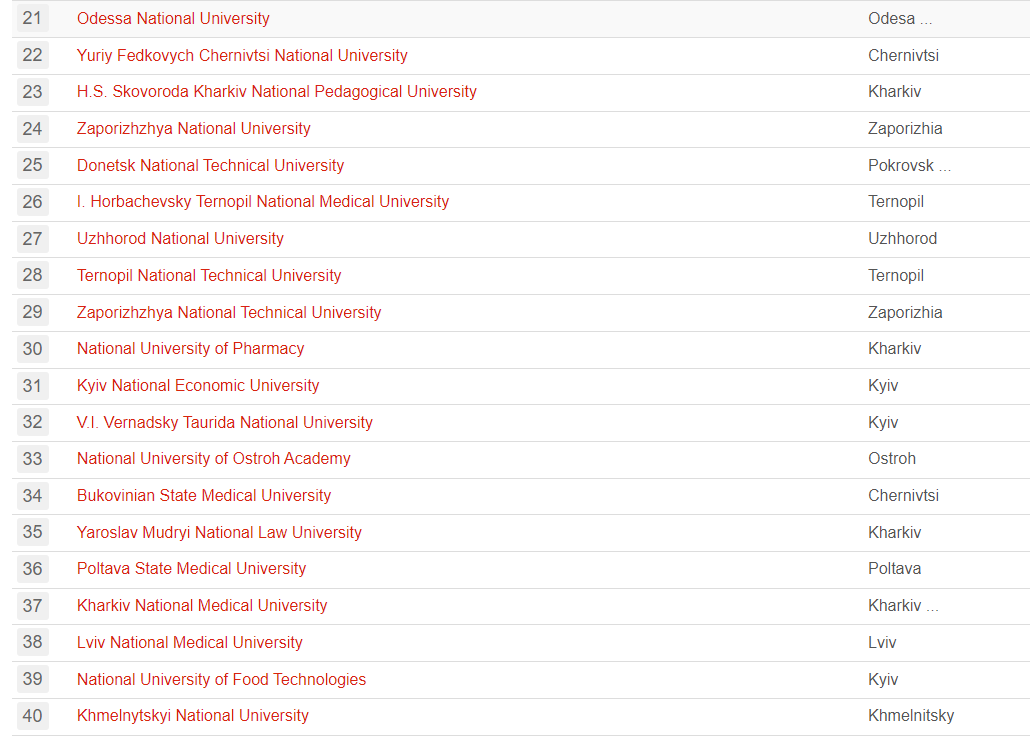1030x737 pixels.
Task: Open Zaporizhzhya National Technical University link
Action: pos(229,313)
